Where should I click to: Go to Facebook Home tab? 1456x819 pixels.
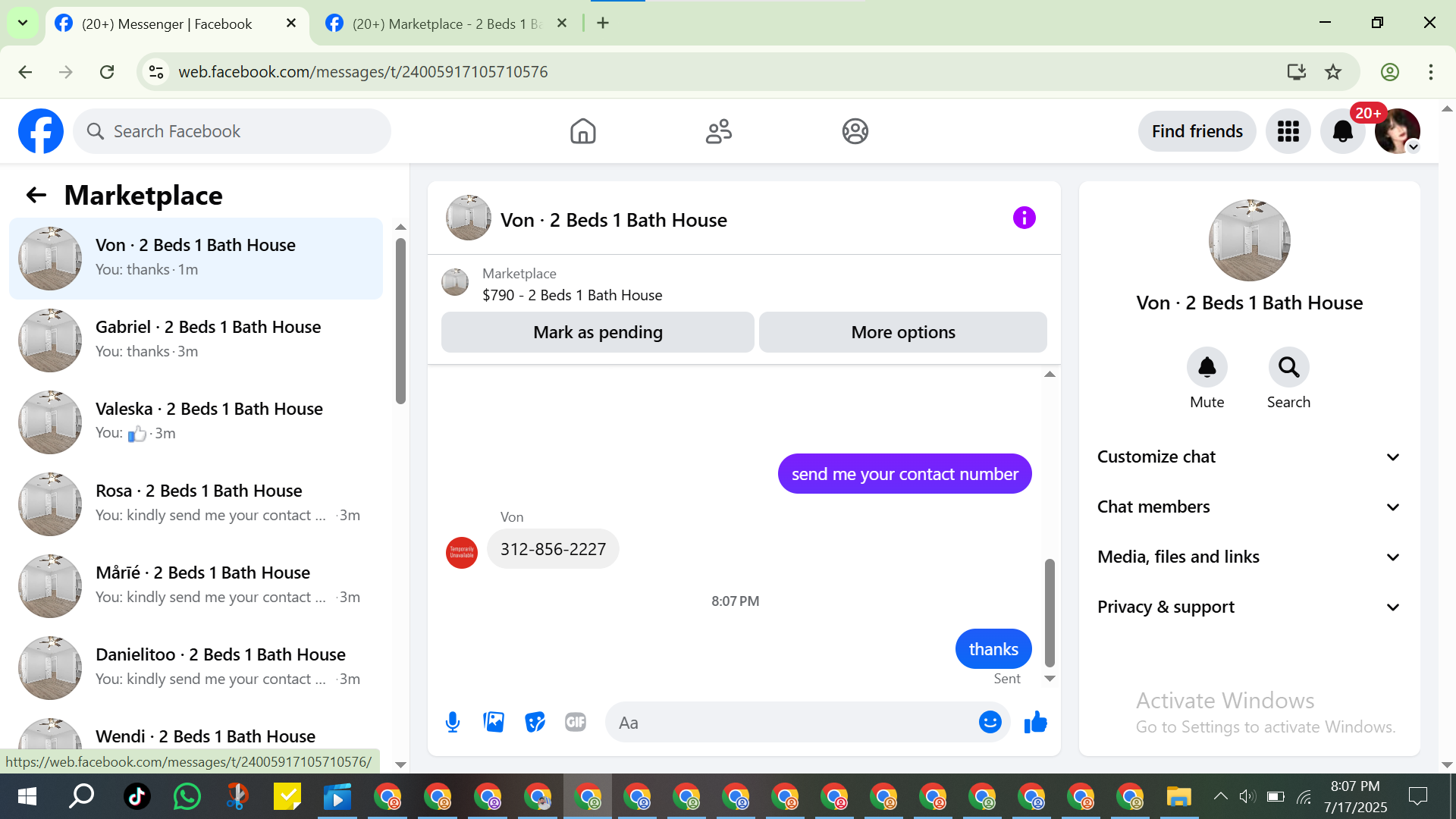pos(582,131)
